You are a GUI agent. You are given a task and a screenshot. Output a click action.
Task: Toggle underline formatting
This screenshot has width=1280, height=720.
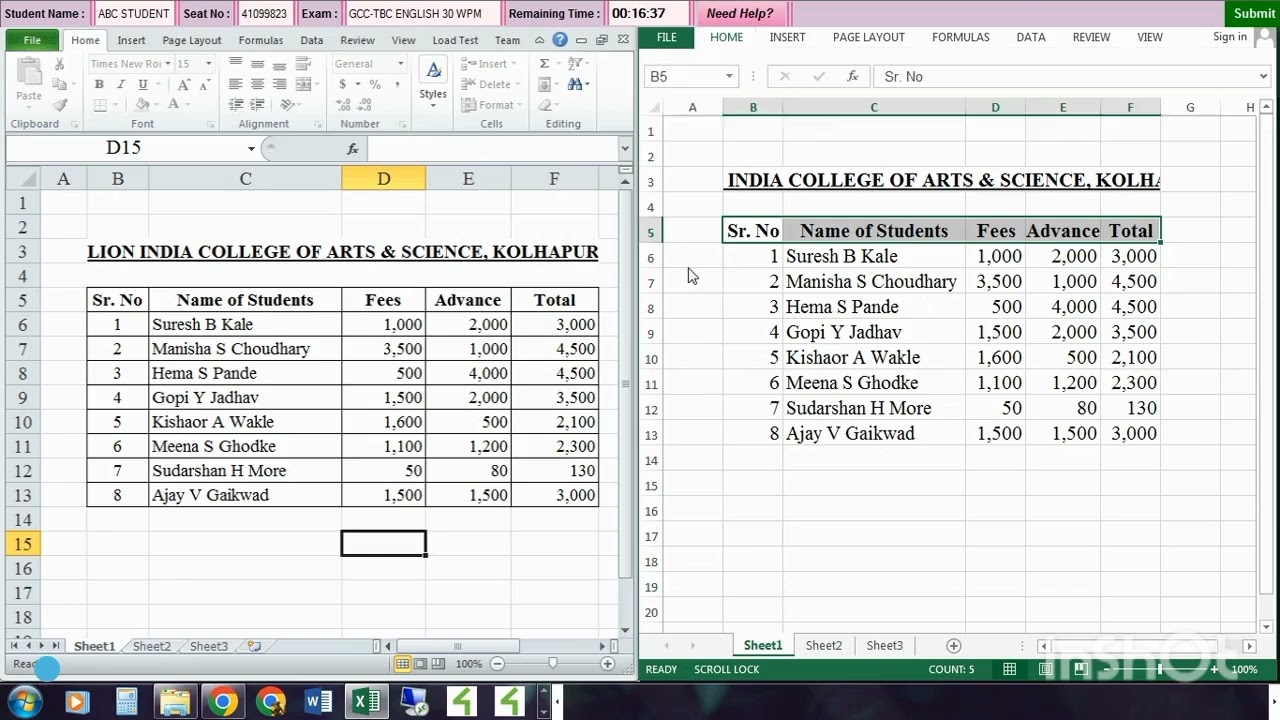click(x=143, y=84)
